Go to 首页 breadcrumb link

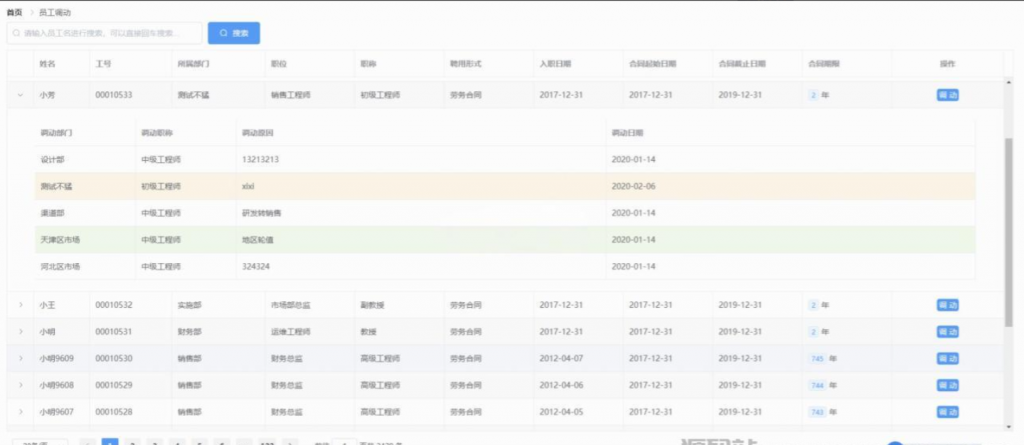(14, 12)
